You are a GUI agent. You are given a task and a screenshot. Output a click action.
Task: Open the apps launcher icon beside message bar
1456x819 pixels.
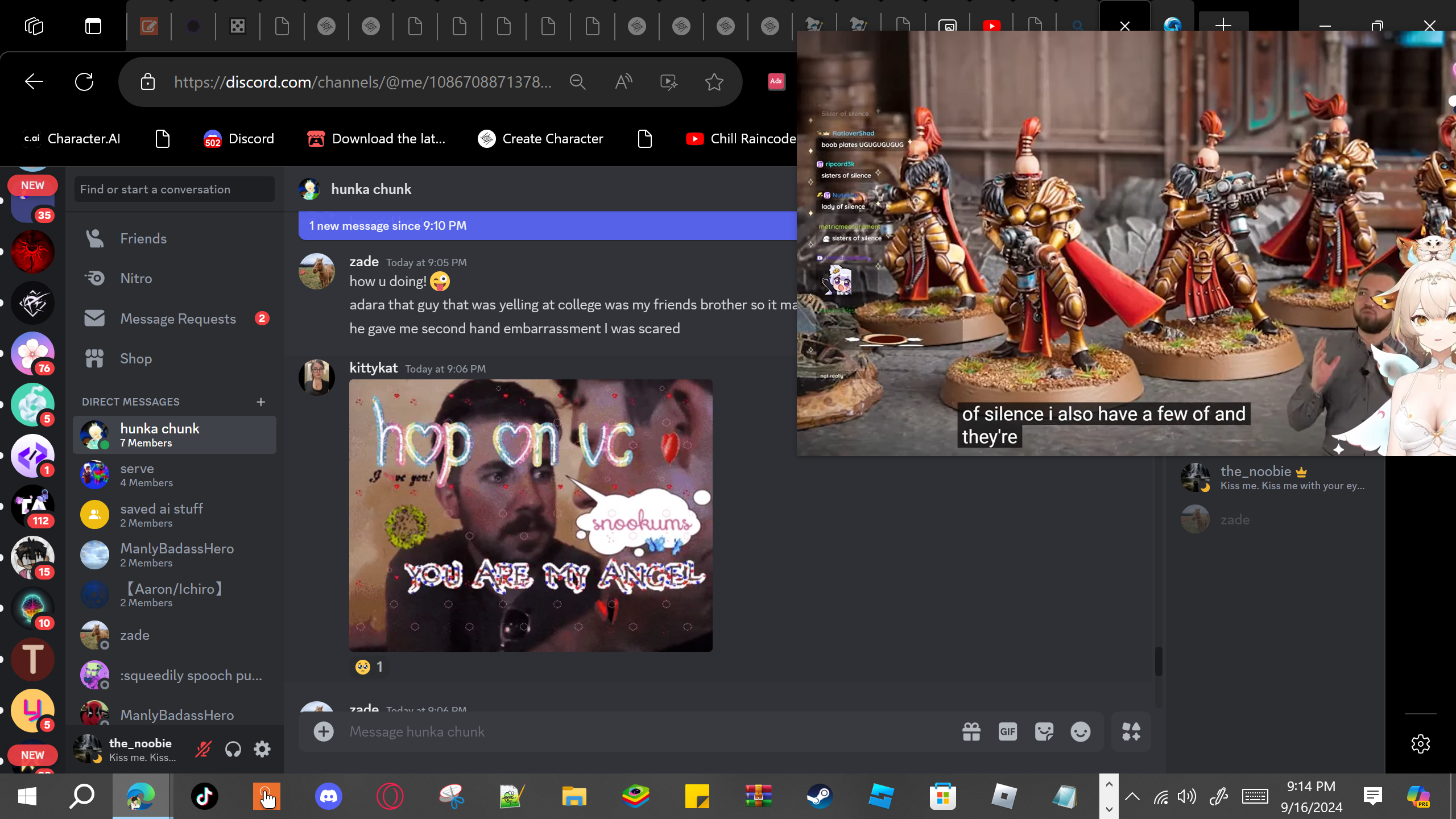[1131, 732]
